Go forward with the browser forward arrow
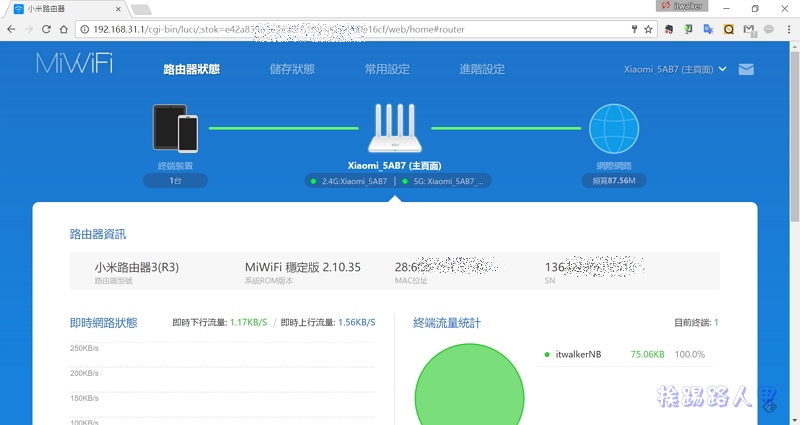 click(29, 29)
